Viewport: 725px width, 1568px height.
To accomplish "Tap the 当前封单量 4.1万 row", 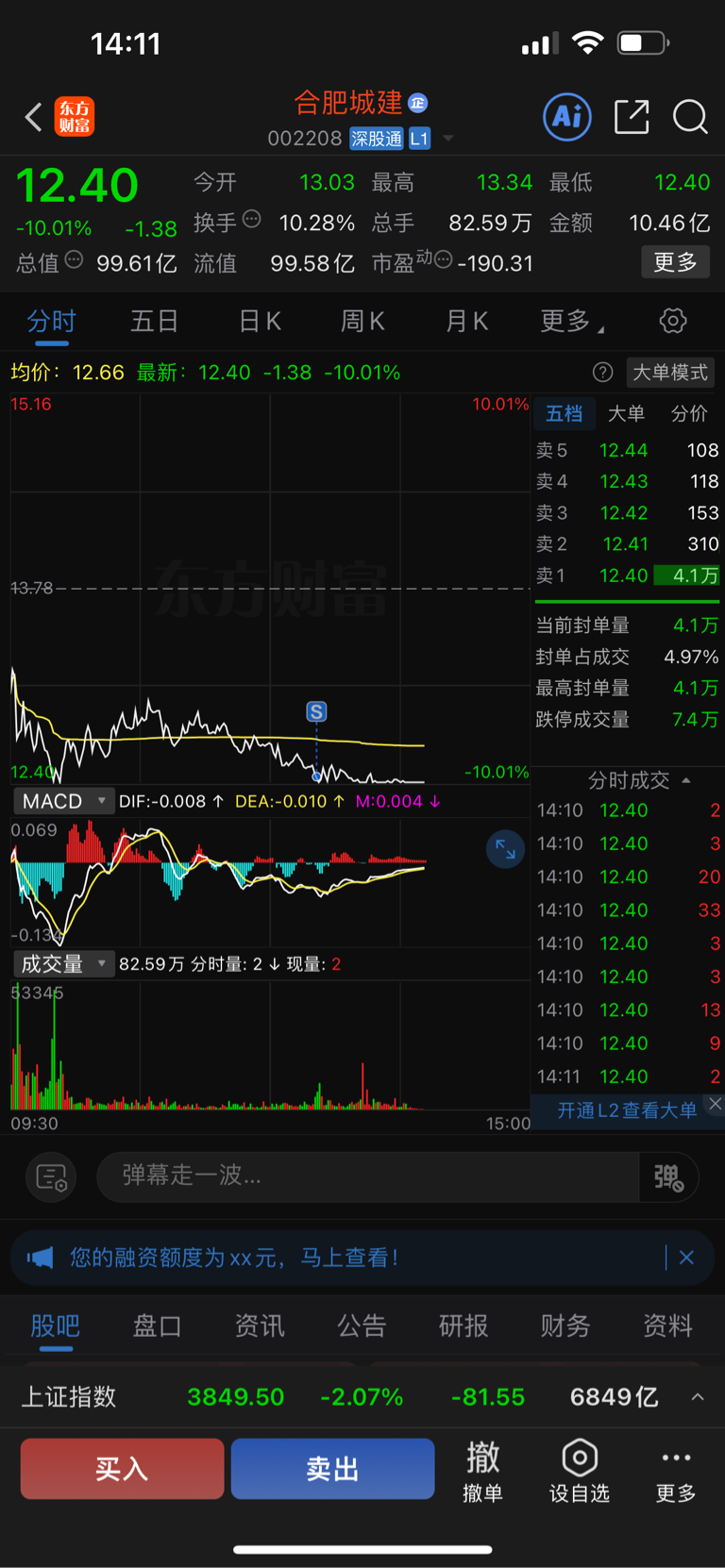I will (x=627, y=626).
